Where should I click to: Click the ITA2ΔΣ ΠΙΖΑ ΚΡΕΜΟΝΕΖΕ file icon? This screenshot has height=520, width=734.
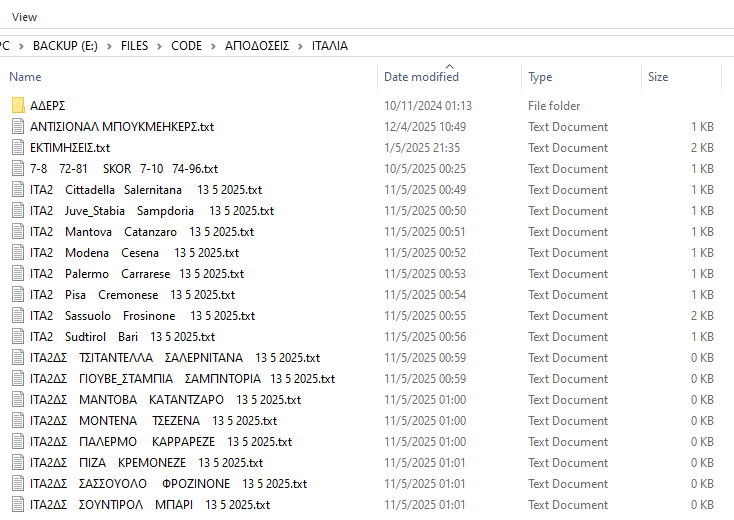pos(18,463)
